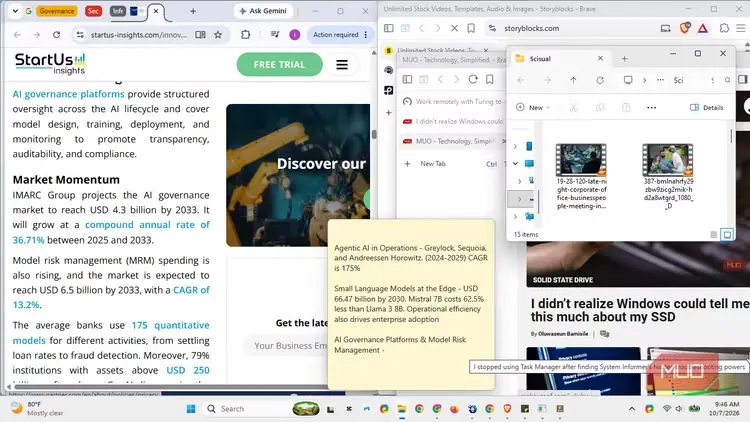Viewport: 750px width, 422px height.
Task: Add a new tab in File Explorer
Action: pos(624,58)
